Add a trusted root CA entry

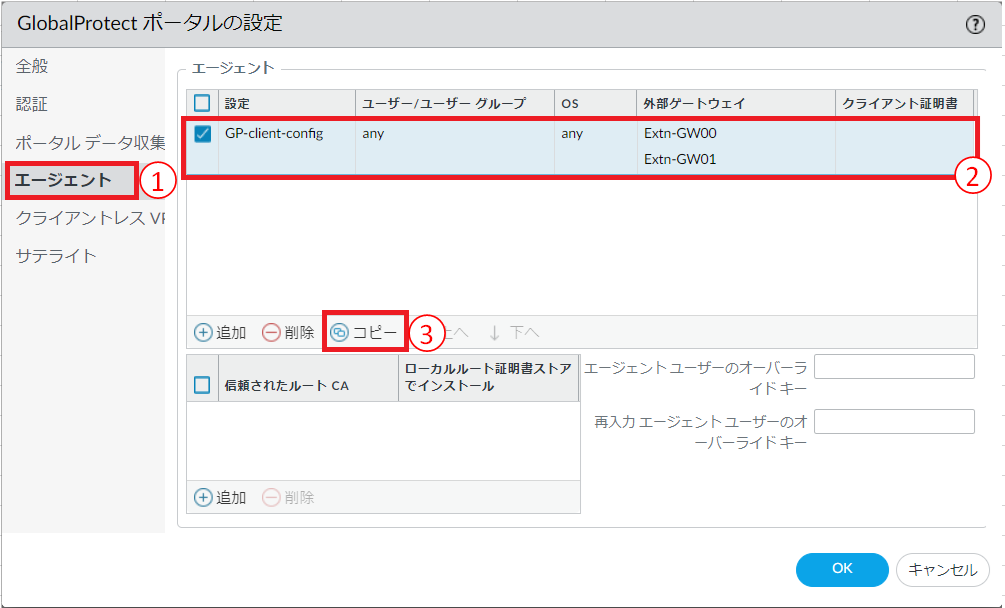pos(220,497)
